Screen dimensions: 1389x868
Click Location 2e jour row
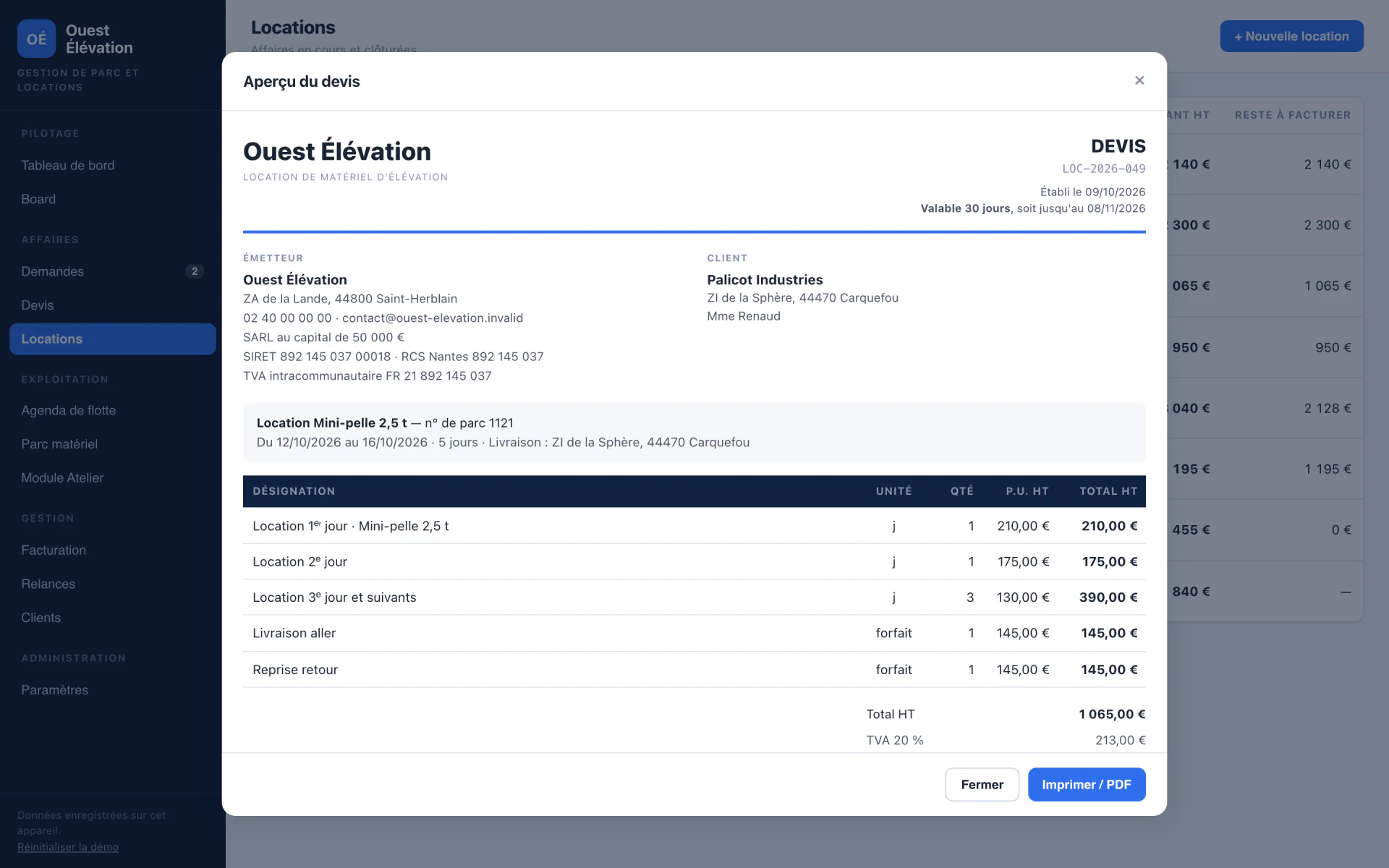pyautogui.click(x=694, y=562)
